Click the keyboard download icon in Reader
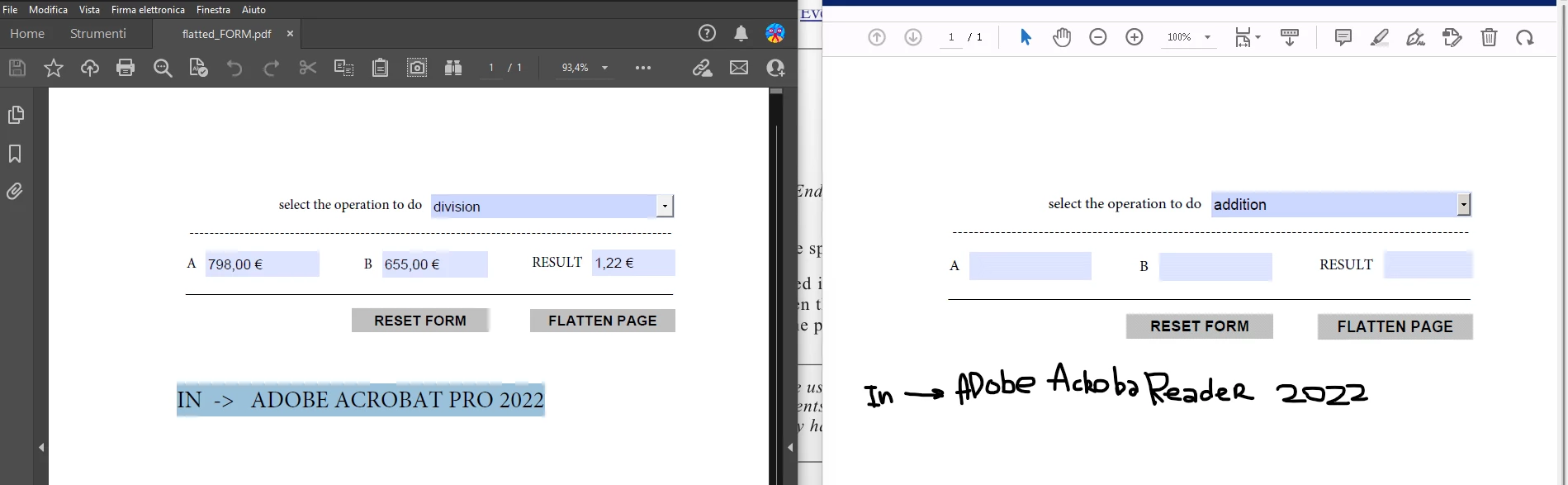The height and width of the screenshot is (485, 1568). [x=1290, y=37]
